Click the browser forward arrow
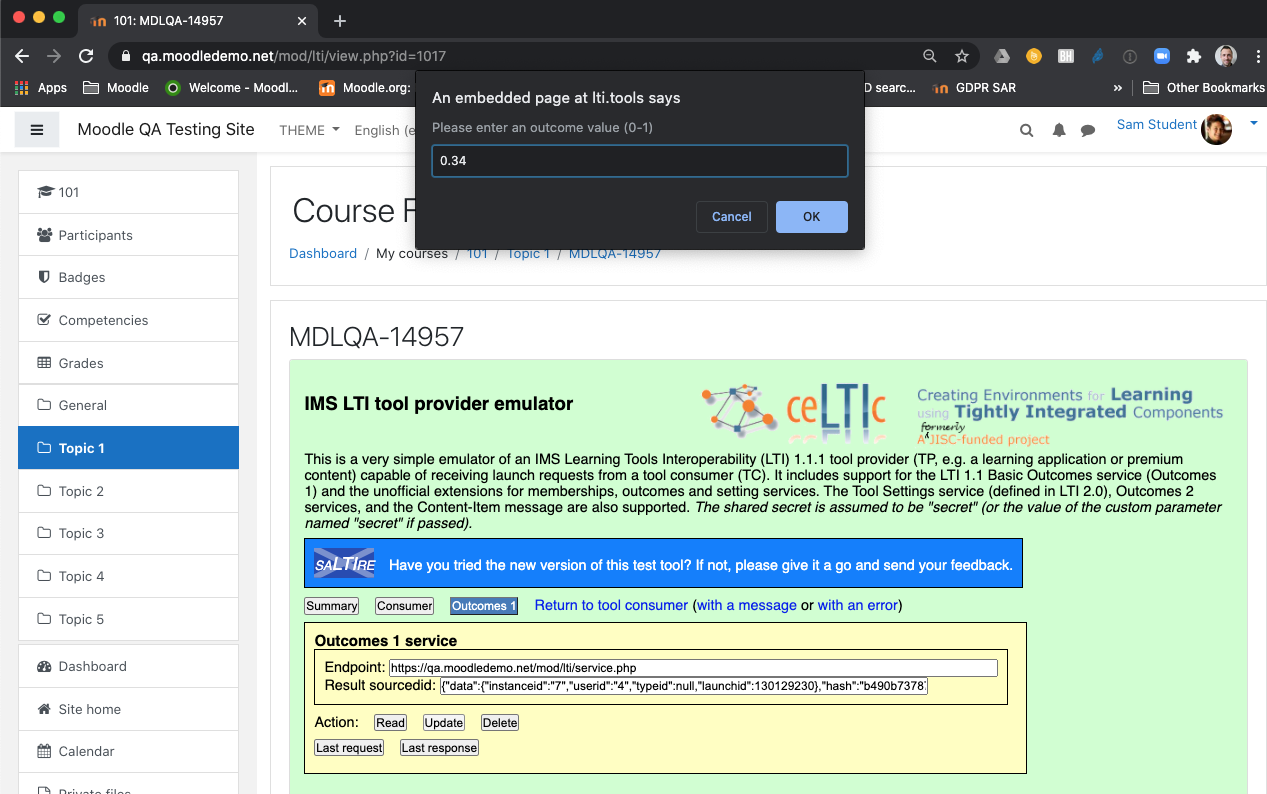Viewport: 1267px width, 794px height. 54,56
